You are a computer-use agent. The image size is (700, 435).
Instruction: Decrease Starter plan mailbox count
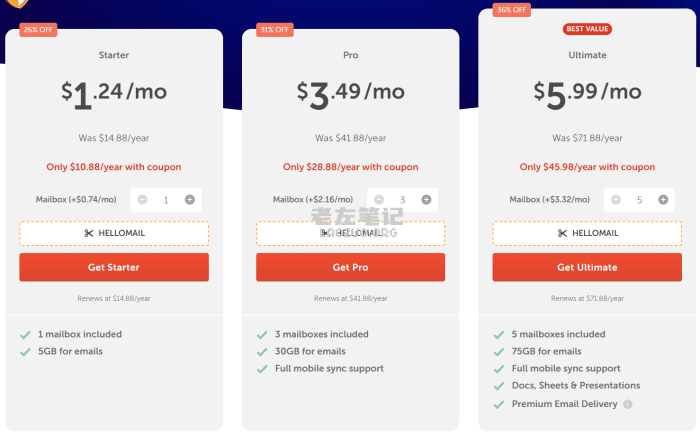pos(142,200)
